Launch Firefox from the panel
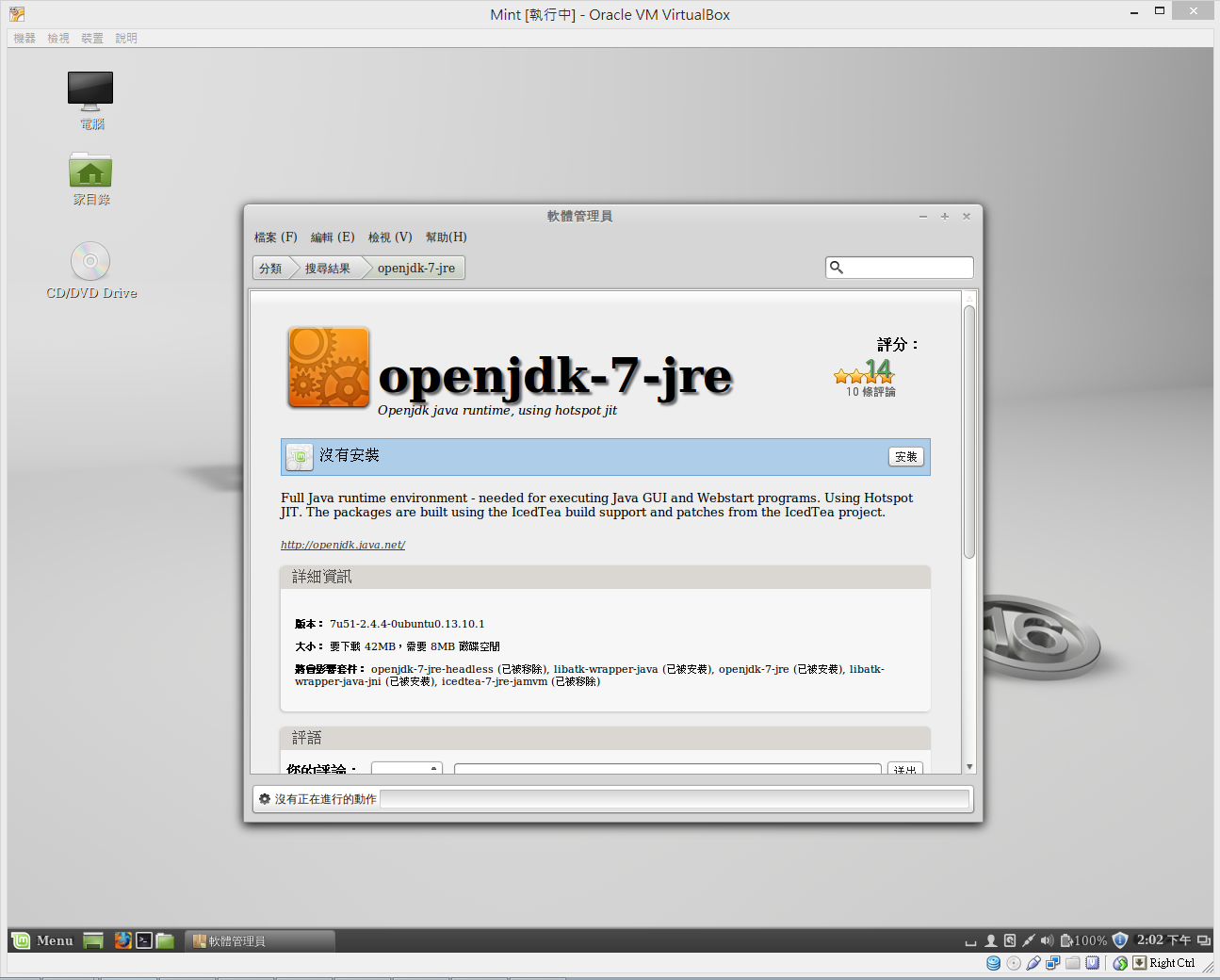Screen dimensions: 1220x980 [122, 940]
